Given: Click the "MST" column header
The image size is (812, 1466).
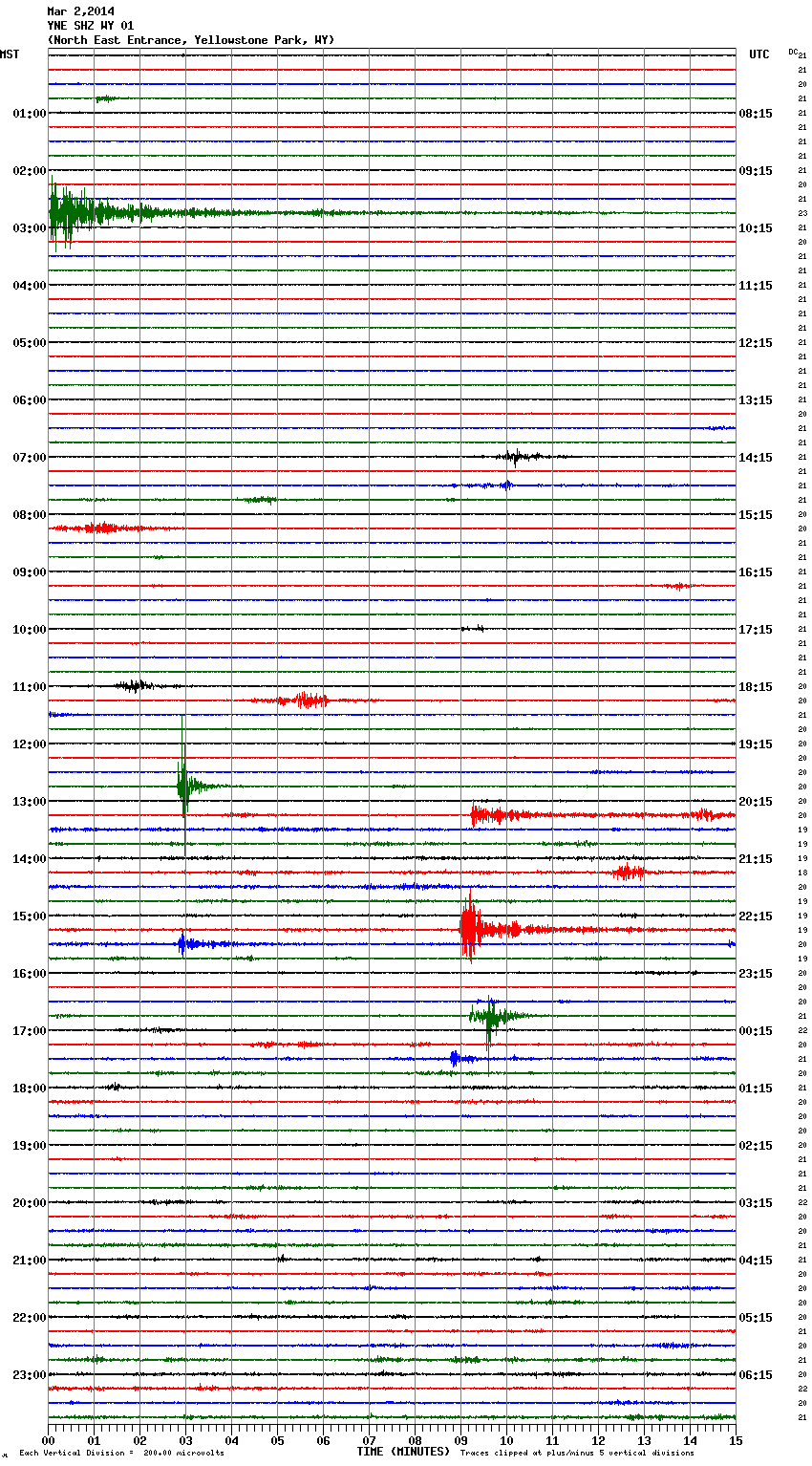Looking at the screenshot, I should pyautogui.click(x=10, y=54).
